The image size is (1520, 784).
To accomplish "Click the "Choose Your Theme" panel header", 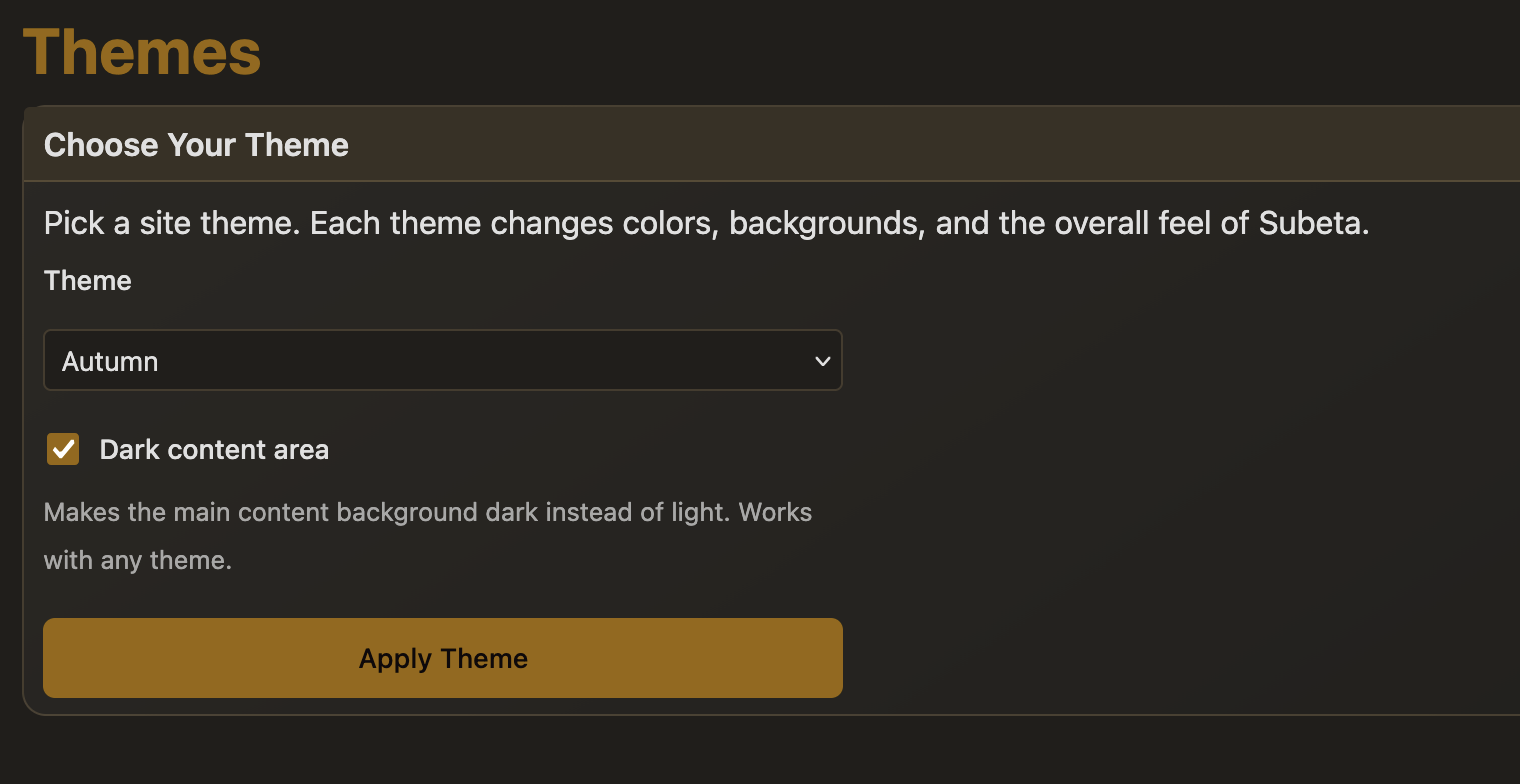I will pyautogui.click(x=196, y=145).
